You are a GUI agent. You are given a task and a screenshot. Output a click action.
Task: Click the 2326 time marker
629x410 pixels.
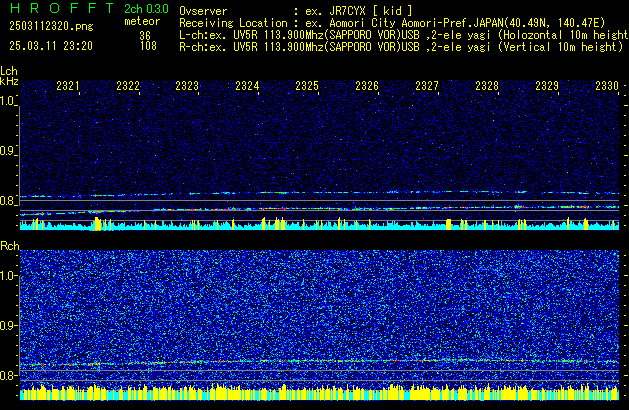click(367, 86)
